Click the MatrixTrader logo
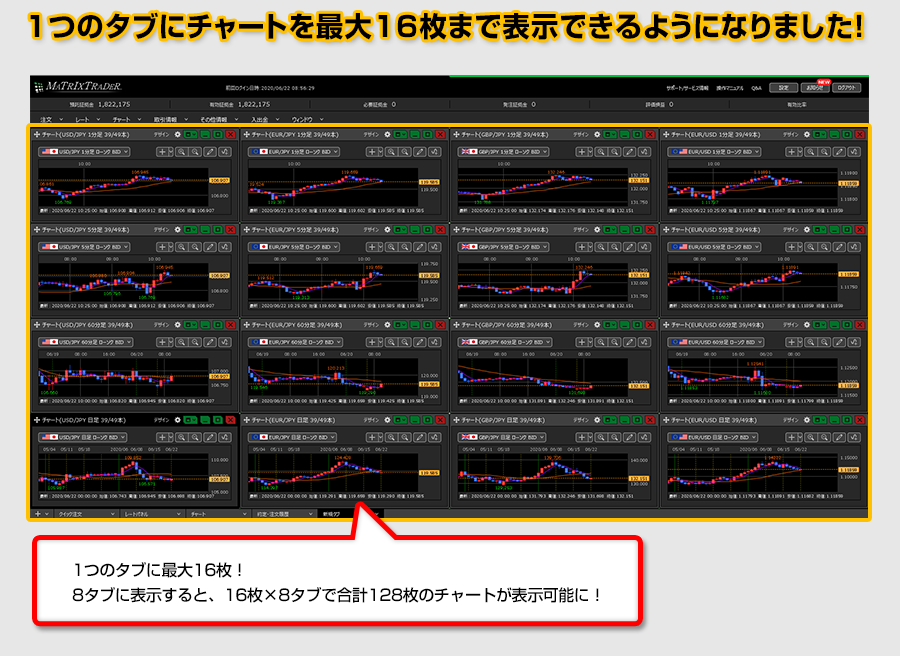900x656 pixels. pos(78,87)
